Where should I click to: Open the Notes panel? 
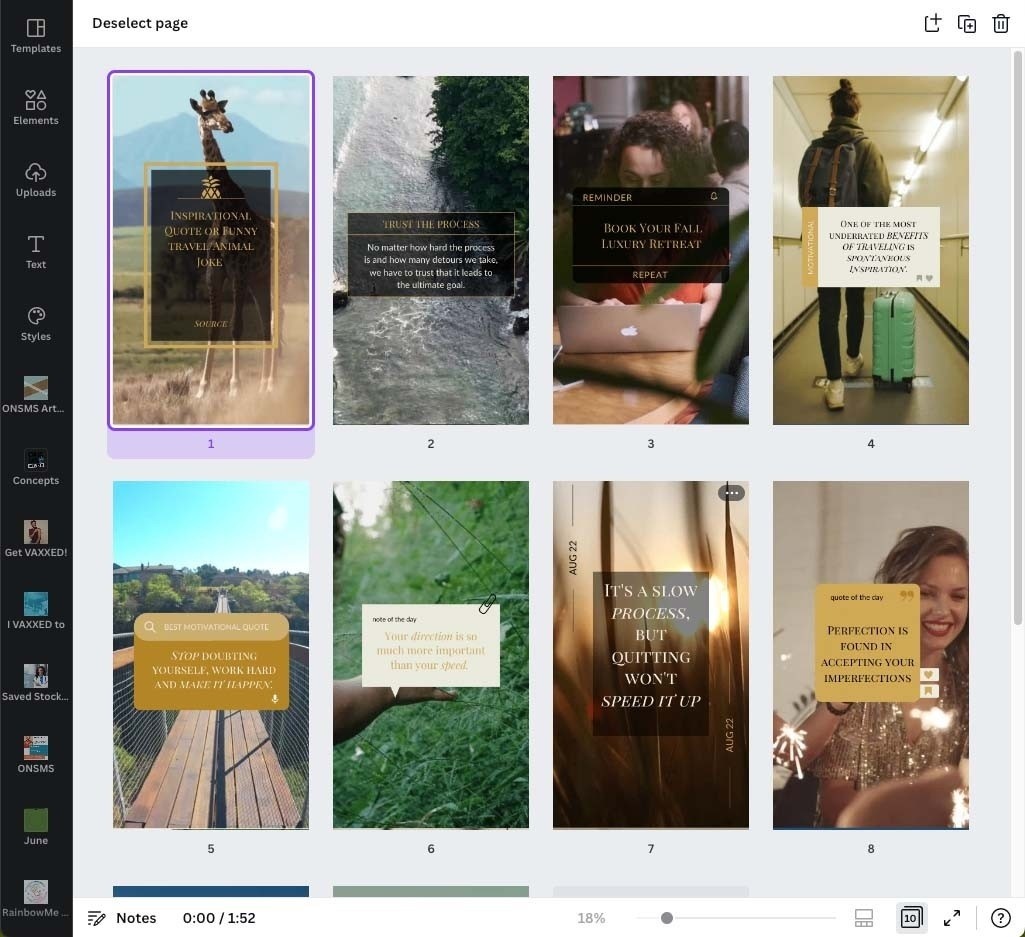122,918
